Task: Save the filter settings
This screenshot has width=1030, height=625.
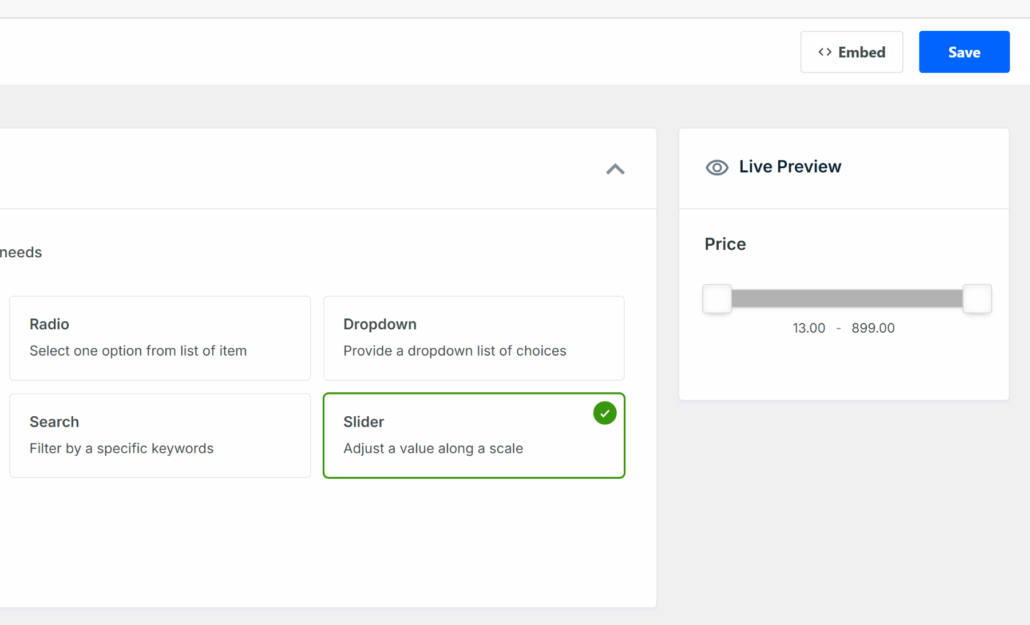Action: click(x=964, y=52)
